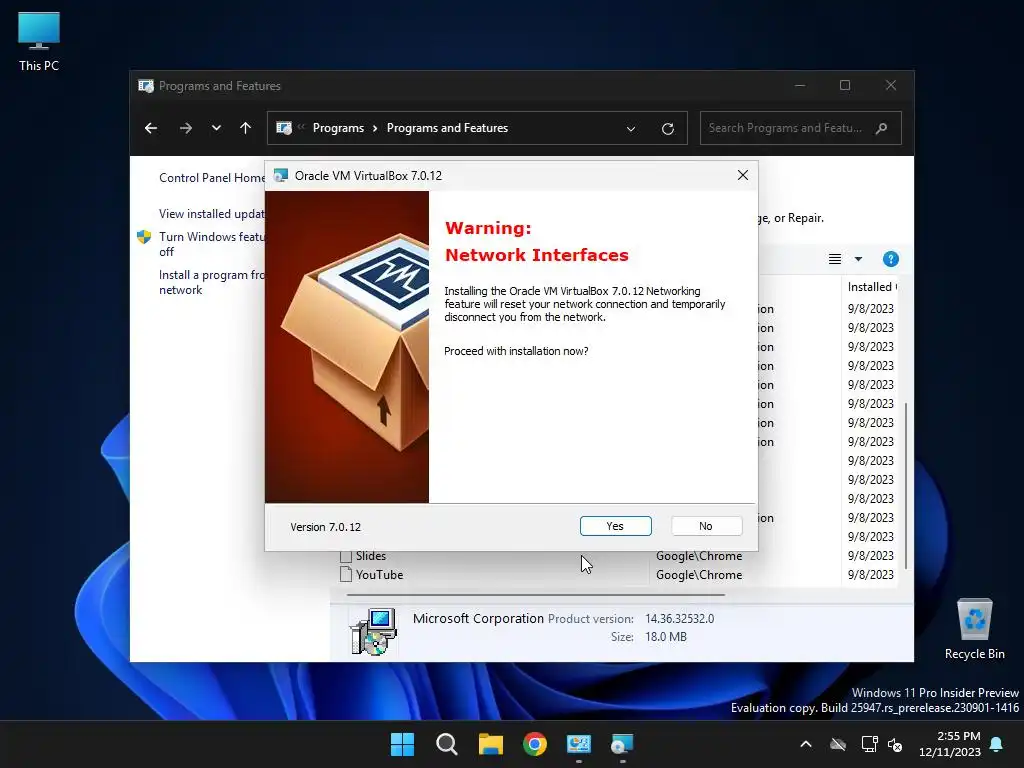Maximize the Programs and Features window
Image resolution: width=1024 pixels, height=768 pixels.
(845, 86)
